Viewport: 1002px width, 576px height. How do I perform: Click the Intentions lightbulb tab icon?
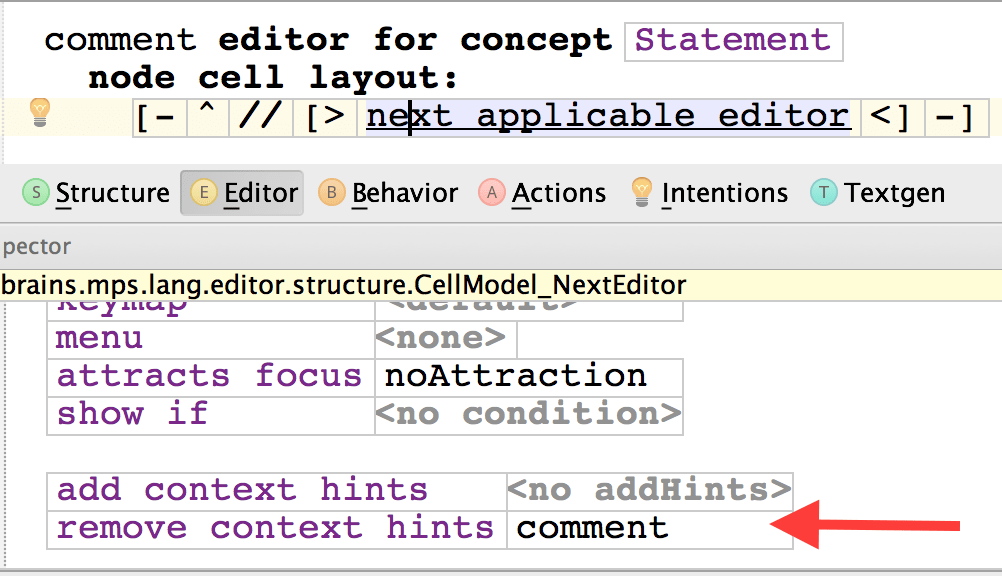pyautogui.click(x=642, y=191)
